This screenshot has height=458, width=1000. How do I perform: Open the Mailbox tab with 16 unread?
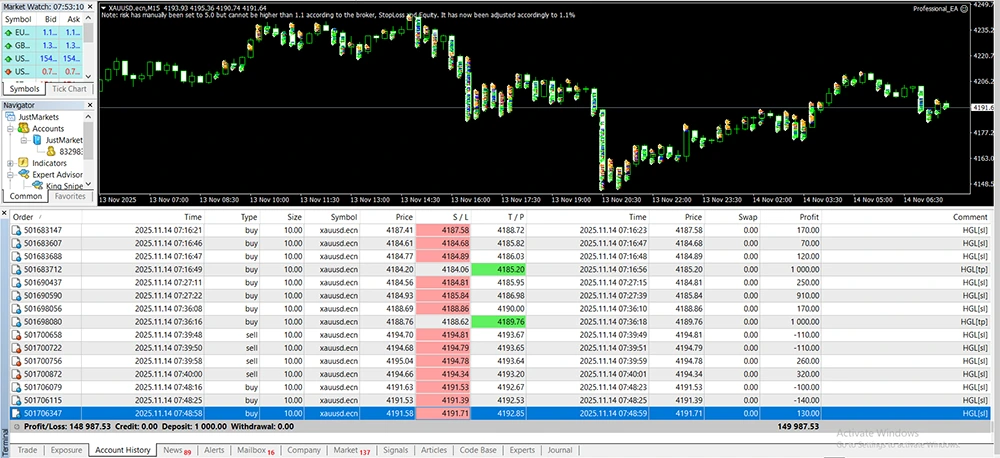point(252,450)
